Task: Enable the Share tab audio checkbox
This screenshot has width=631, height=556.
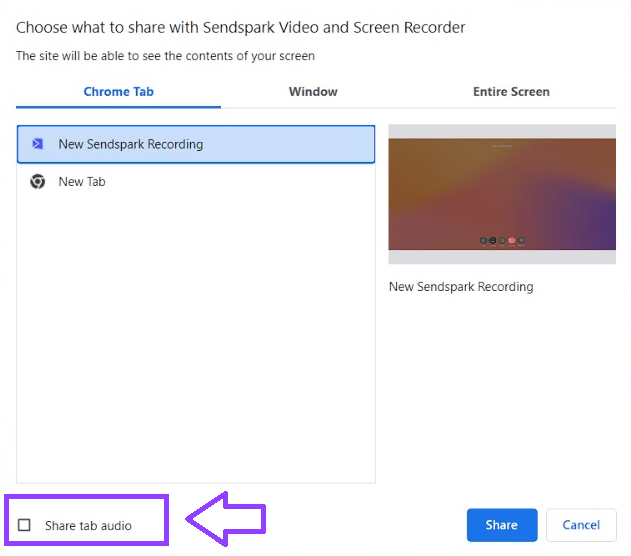Action: (24, 525)
